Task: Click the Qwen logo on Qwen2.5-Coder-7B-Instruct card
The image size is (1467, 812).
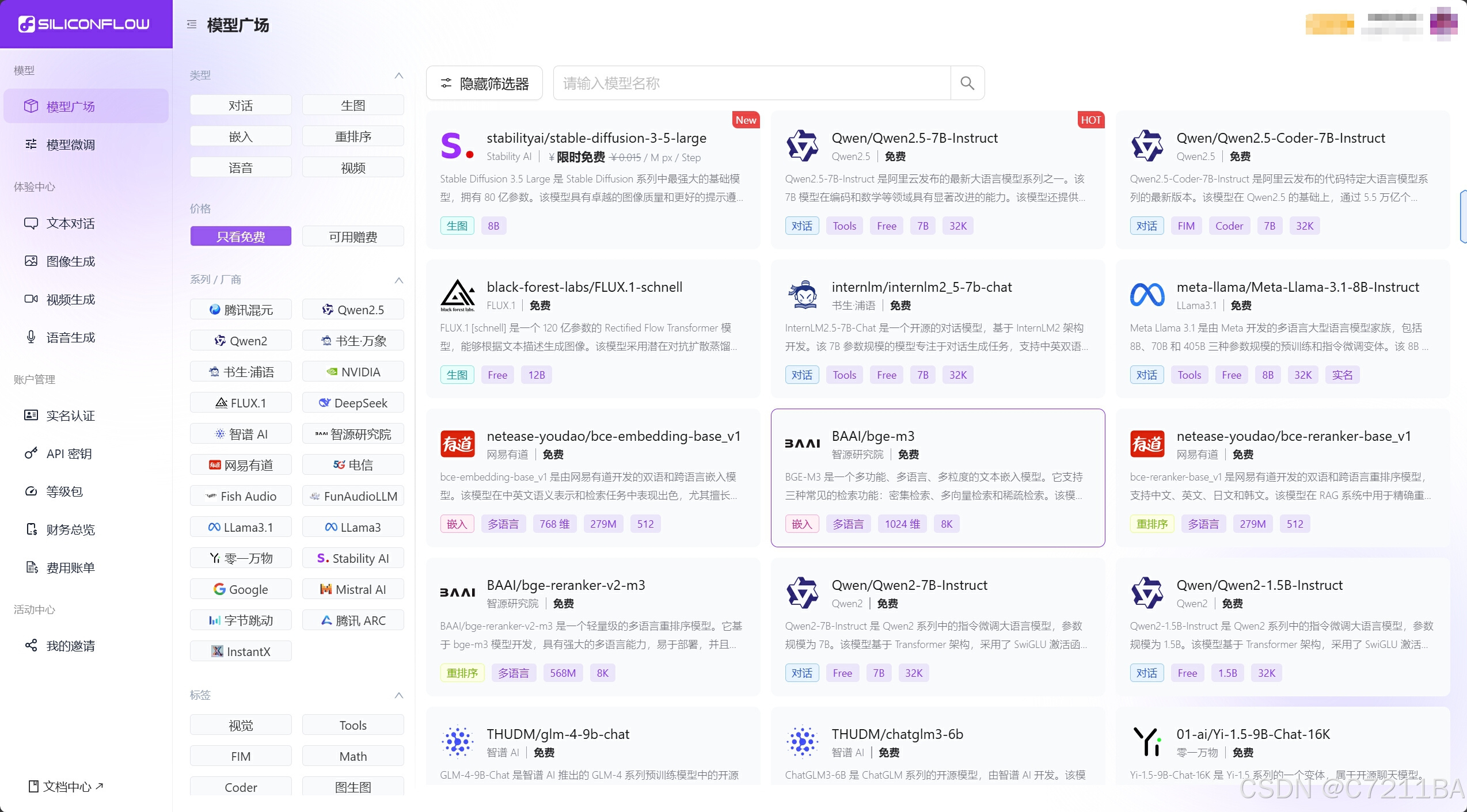Action: tap(1147, 146)
